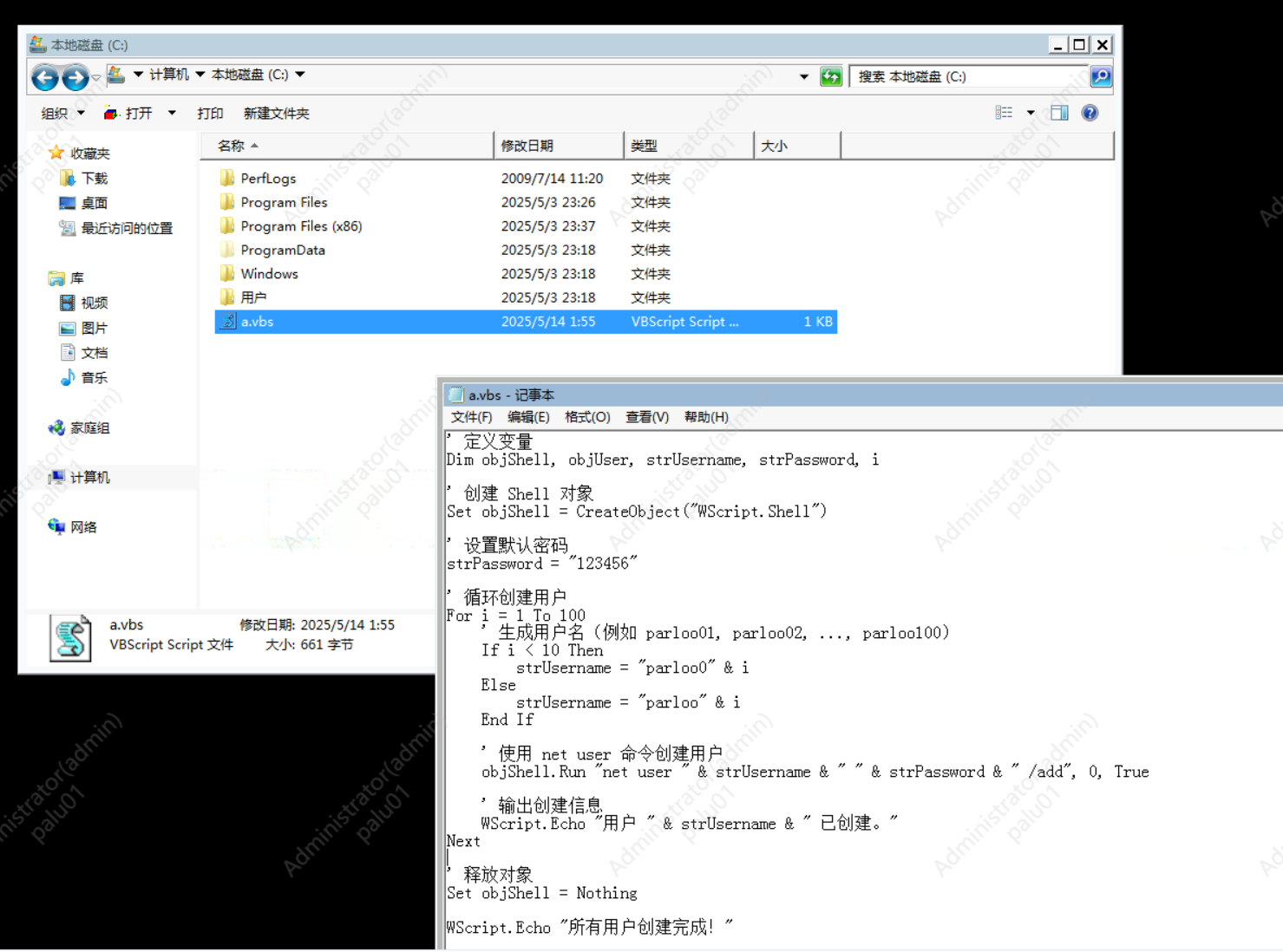Select the a.vbs script file icon
The image size is (1283, 952).
coord(228,322)
